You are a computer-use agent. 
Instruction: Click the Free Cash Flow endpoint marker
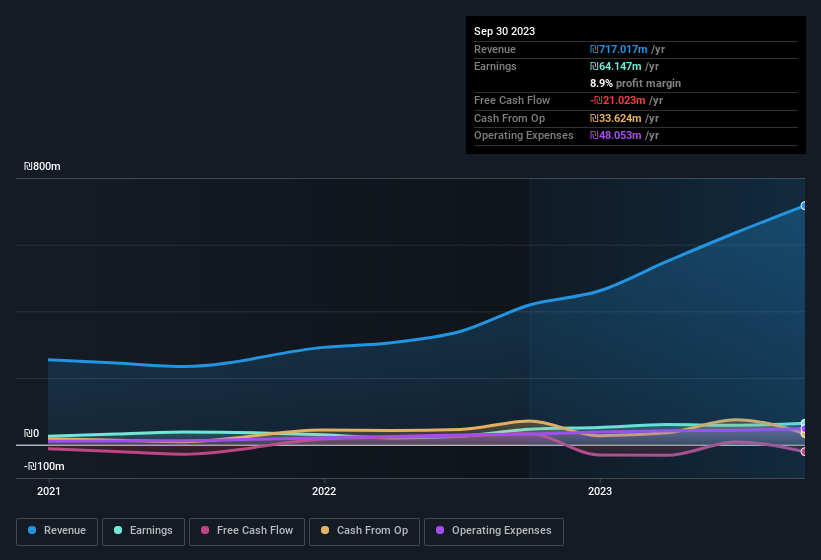(803, 451)
